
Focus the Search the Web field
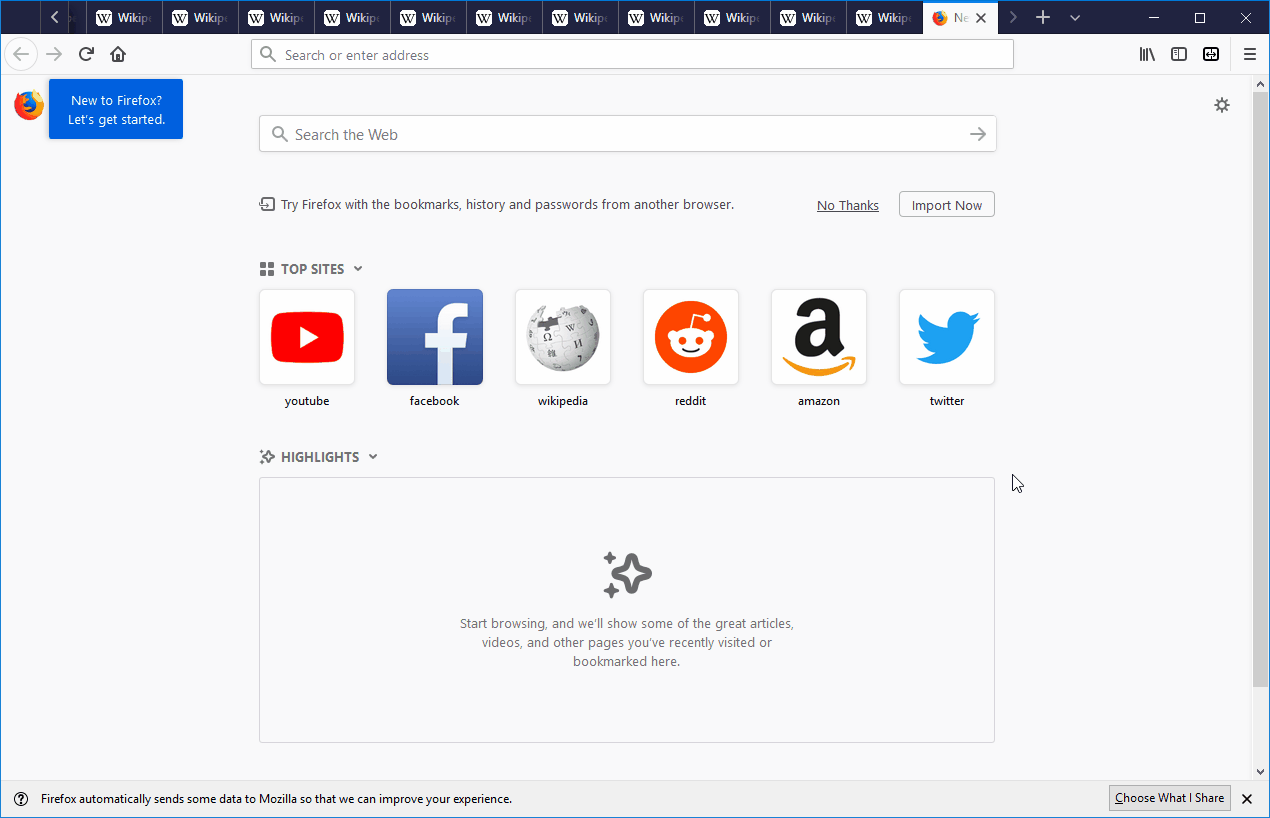click(x=628, y=134)
